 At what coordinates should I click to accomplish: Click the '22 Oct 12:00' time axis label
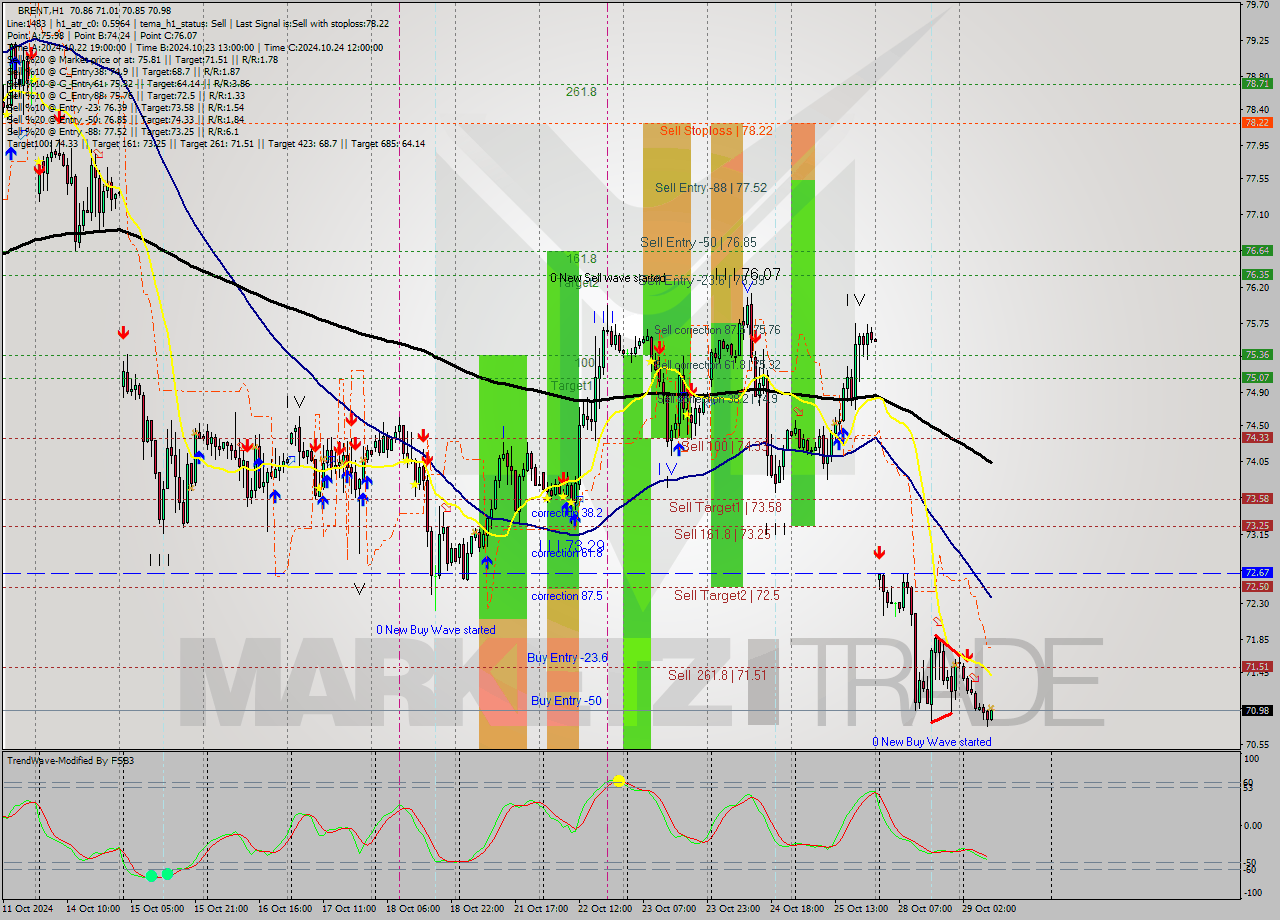605,908
